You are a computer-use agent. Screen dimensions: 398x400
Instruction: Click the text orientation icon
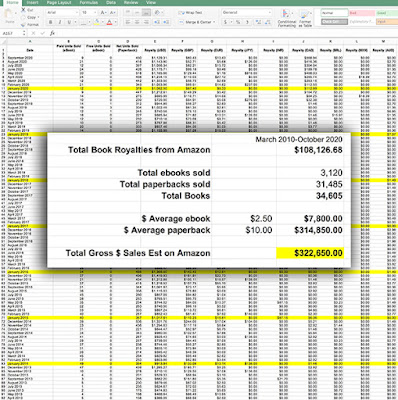[157, 13]
